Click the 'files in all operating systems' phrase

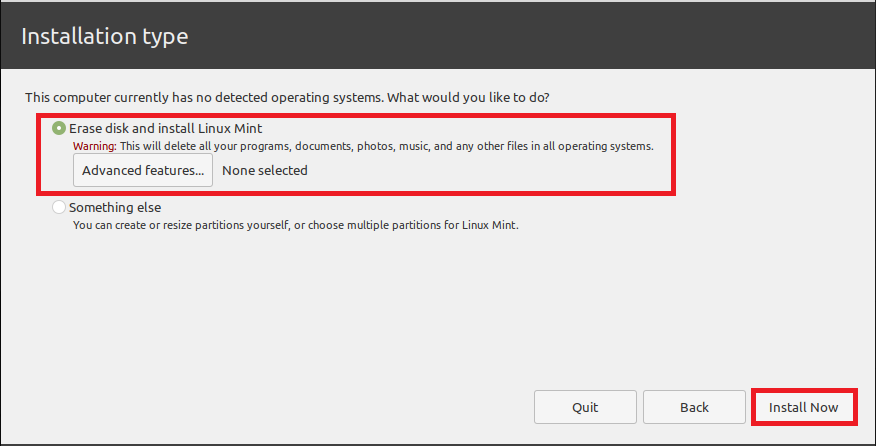pos(568,146)
